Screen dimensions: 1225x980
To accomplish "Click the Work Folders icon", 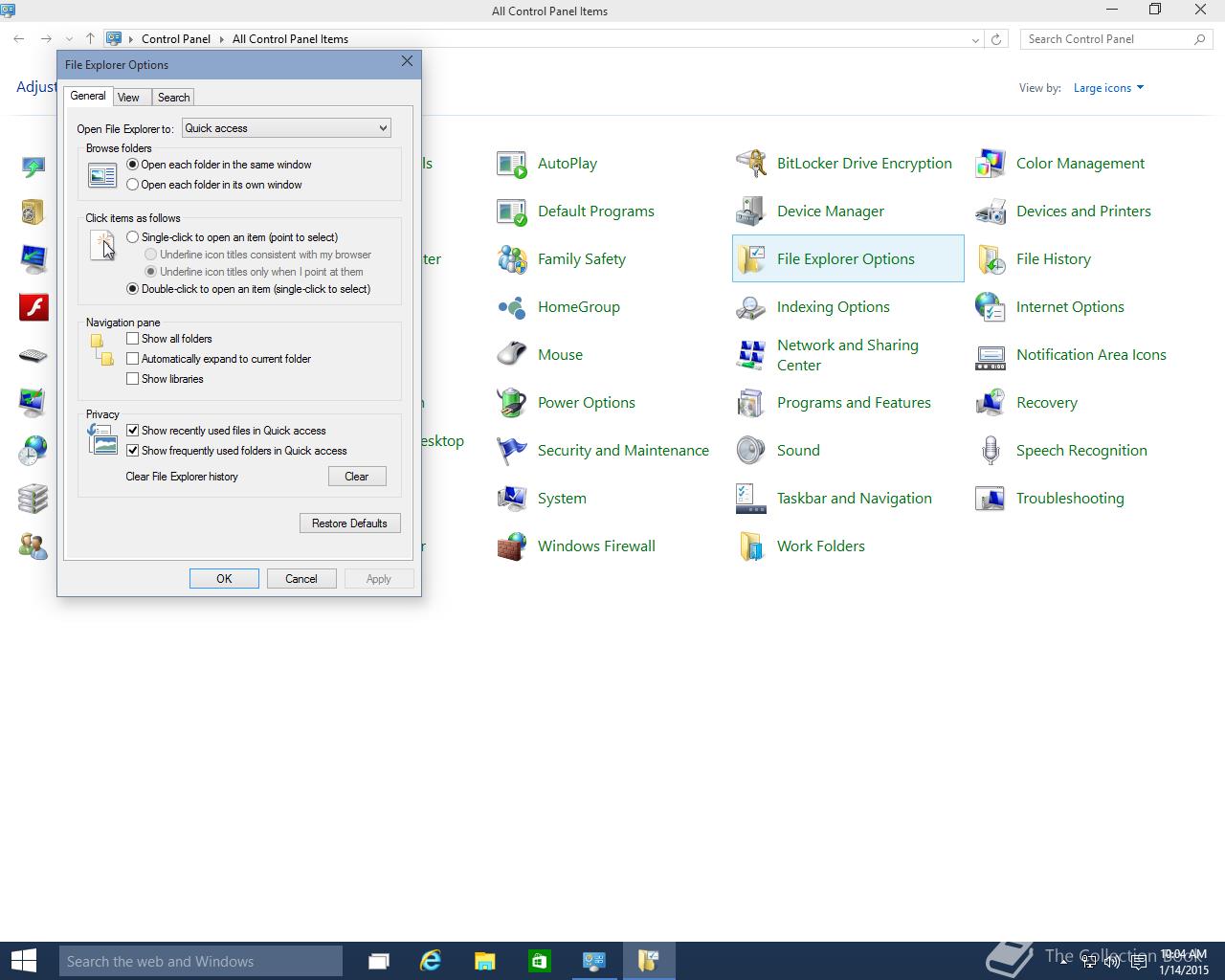I will click(751, 546).
